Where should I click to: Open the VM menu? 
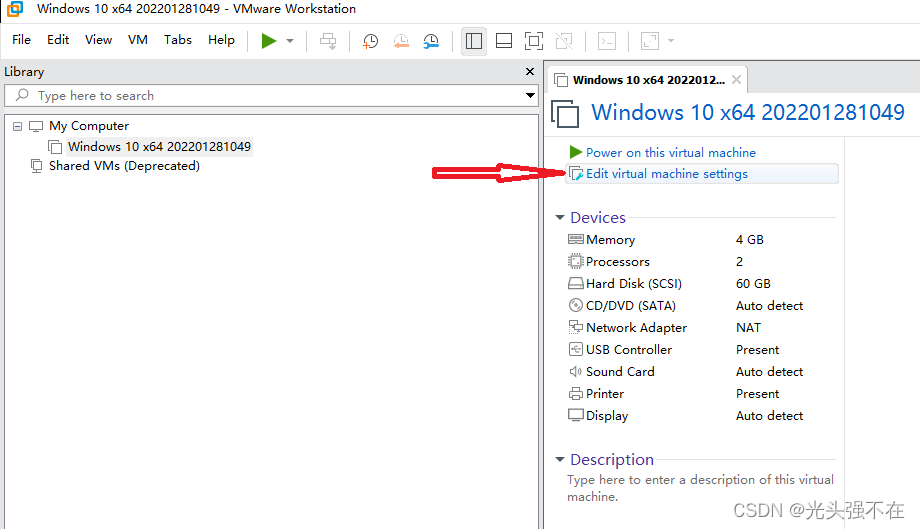[138, 40]
